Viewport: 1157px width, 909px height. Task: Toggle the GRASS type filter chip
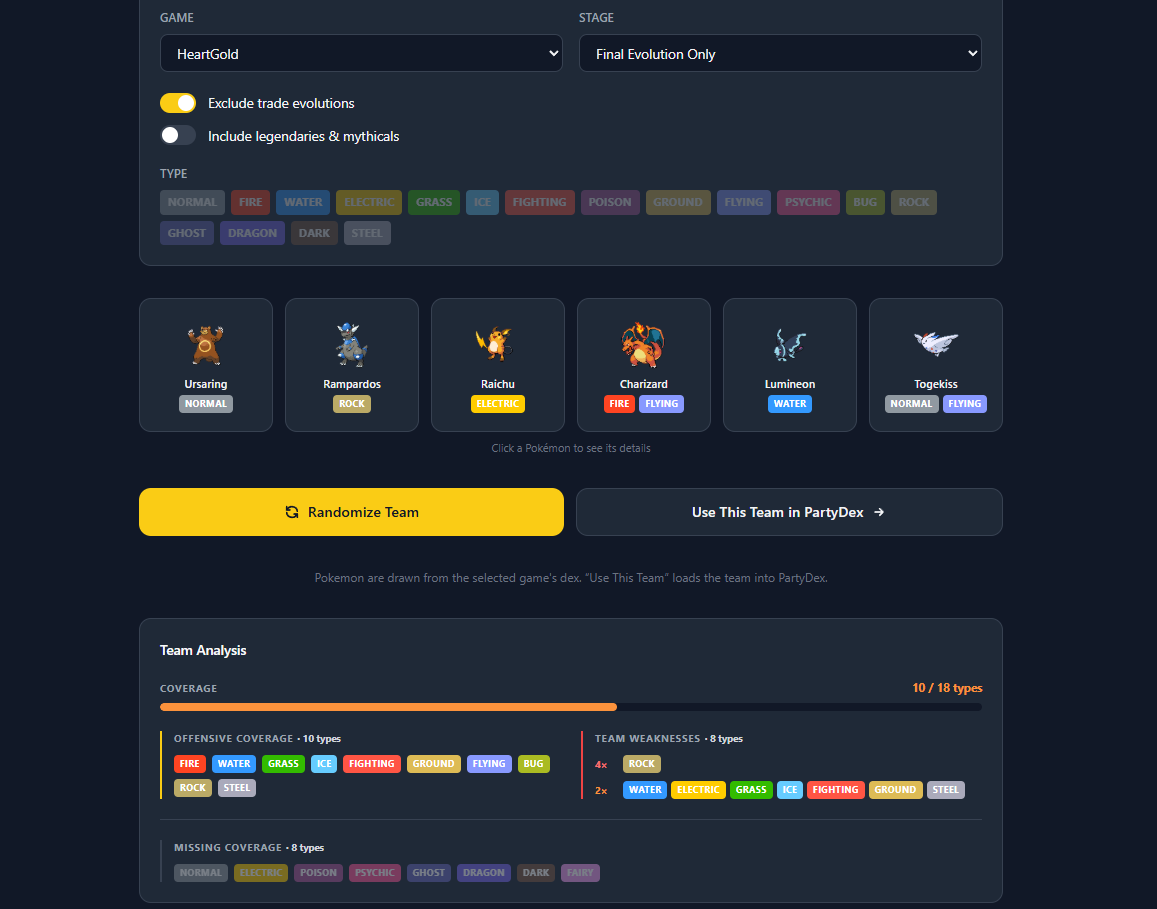[434, 202]
